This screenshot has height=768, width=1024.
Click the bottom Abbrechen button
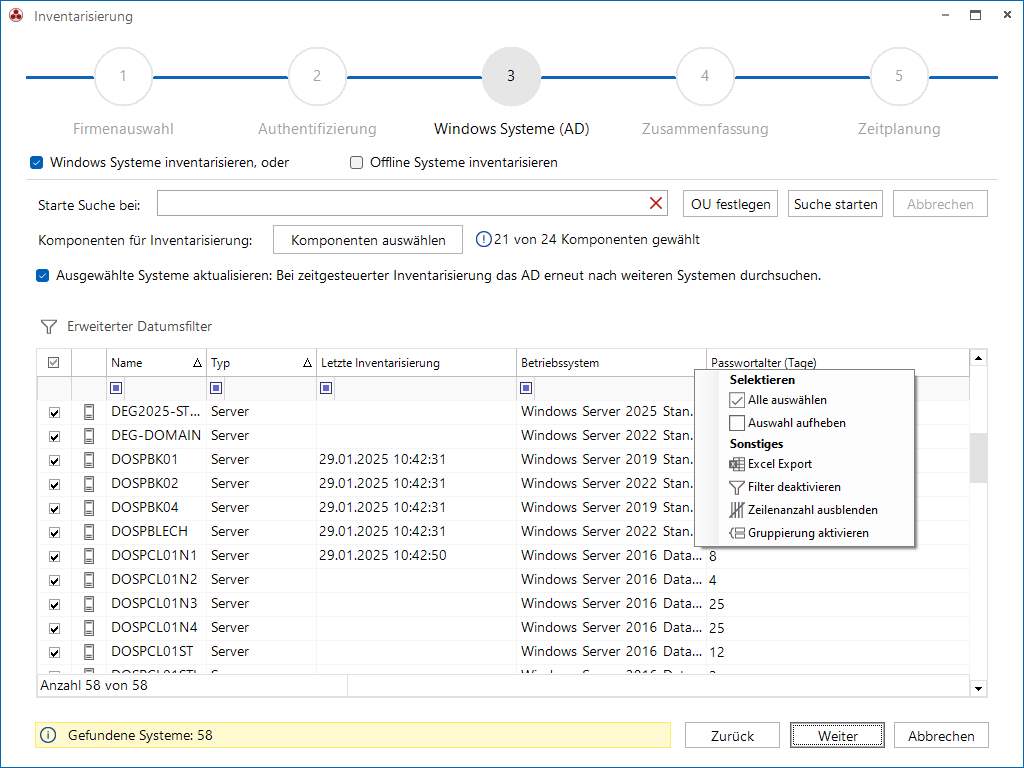click(941, 735)
